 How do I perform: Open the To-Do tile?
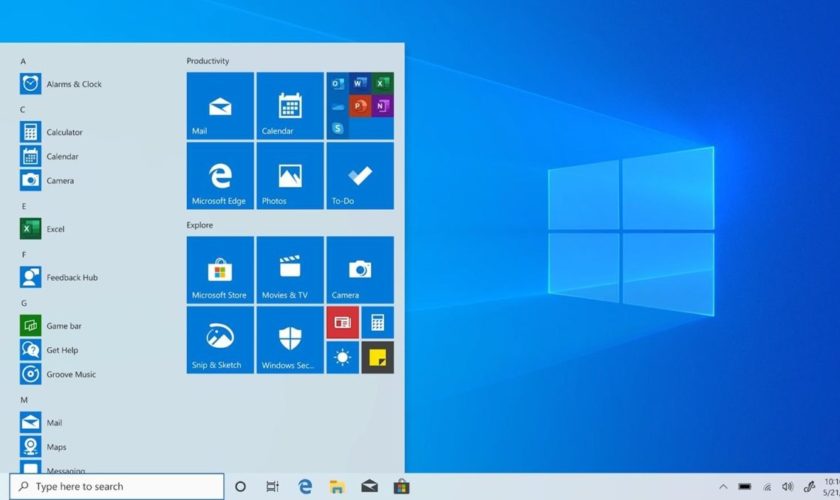[360, 176]
